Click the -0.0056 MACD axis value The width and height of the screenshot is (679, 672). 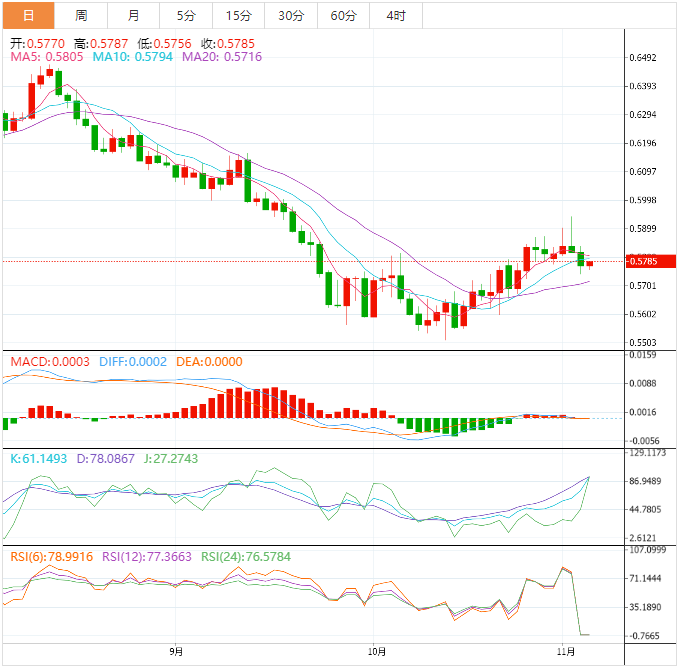point(644,441)
